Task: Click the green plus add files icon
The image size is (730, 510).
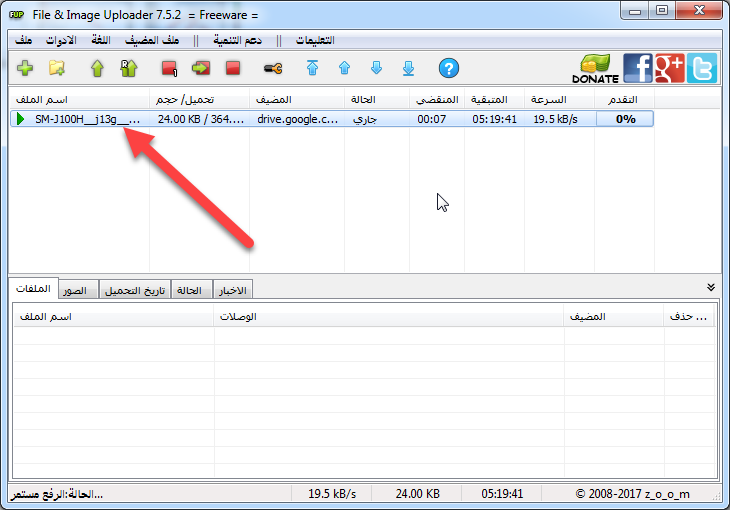Action: 25,68
